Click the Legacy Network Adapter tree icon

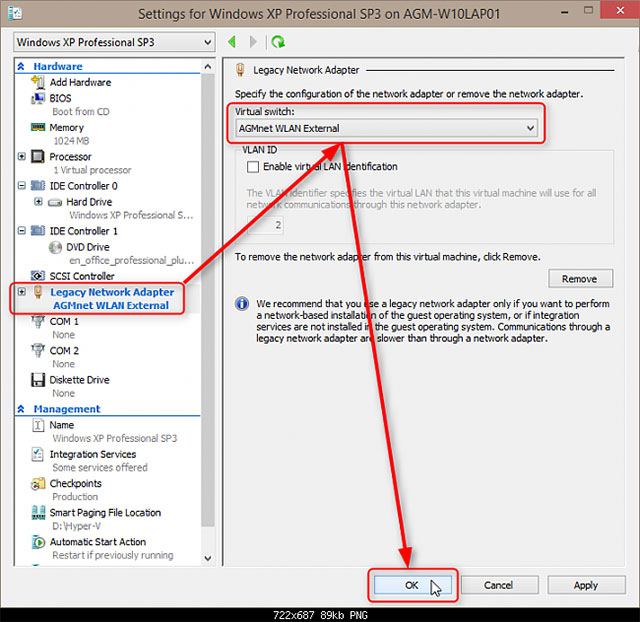[38, 292]
